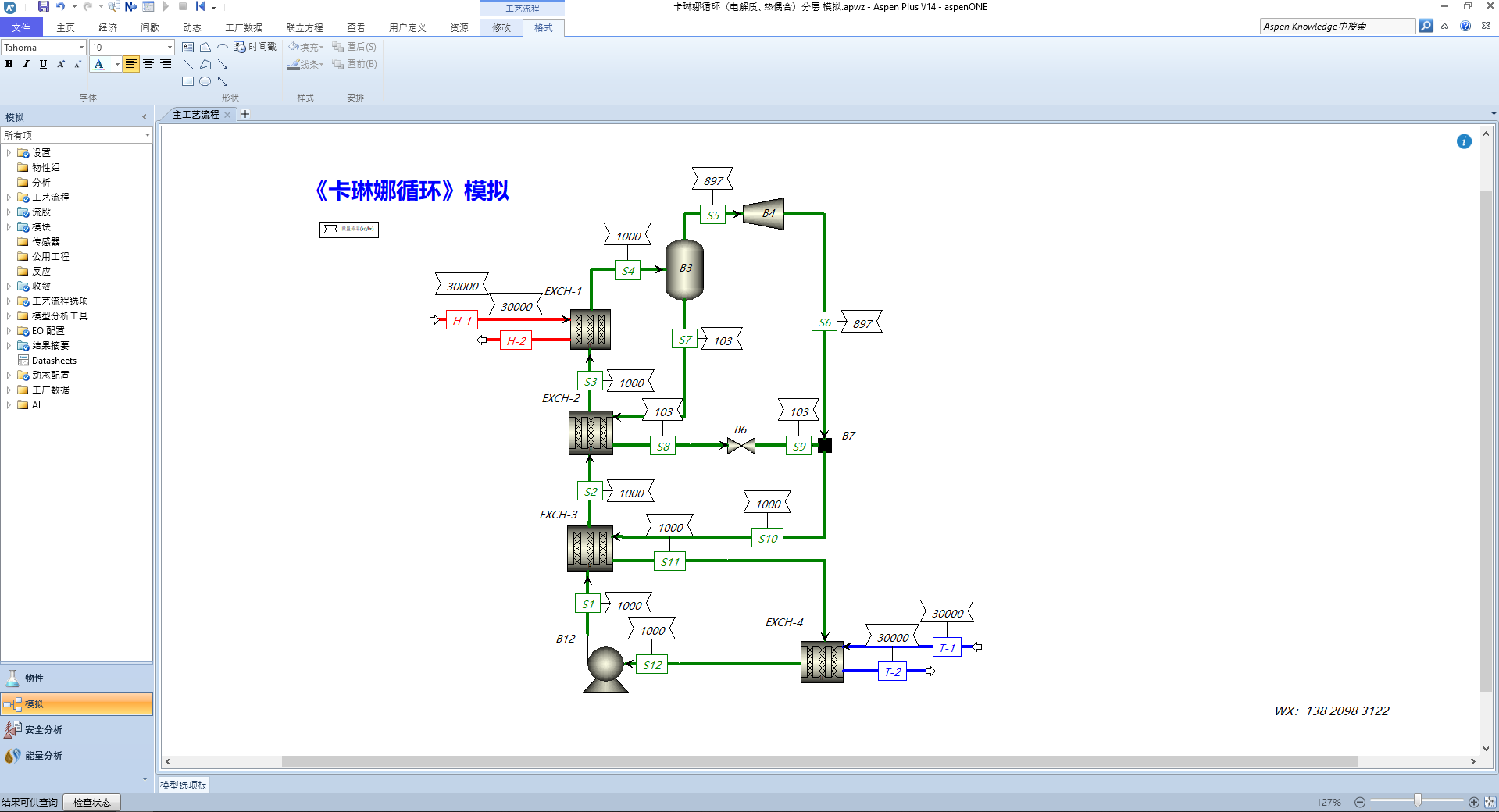Close the 主工艺流程 flowsheet tab

(x=227, y=115)
